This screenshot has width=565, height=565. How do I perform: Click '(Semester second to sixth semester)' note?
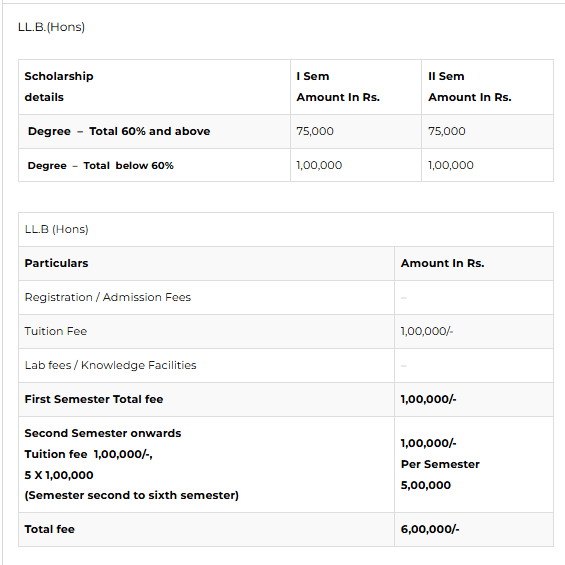(x=132, y=495)
